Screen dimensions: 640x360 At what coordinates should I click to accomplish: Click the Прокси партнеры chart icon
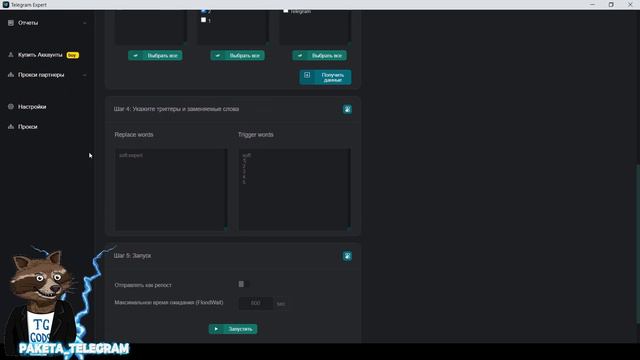(11, 75)
